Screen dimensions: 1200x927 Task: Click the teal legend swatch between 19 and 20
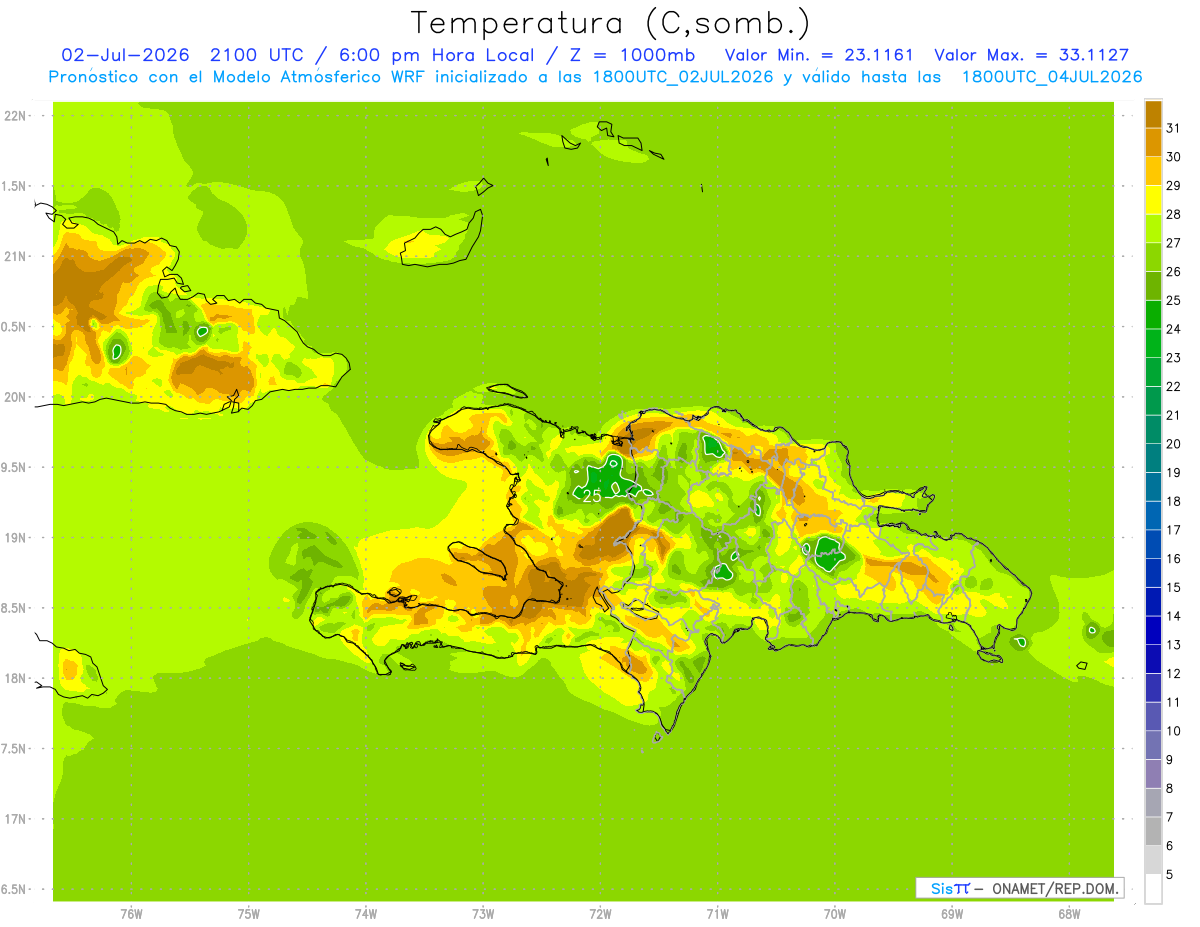click(x=1153, y=458)
